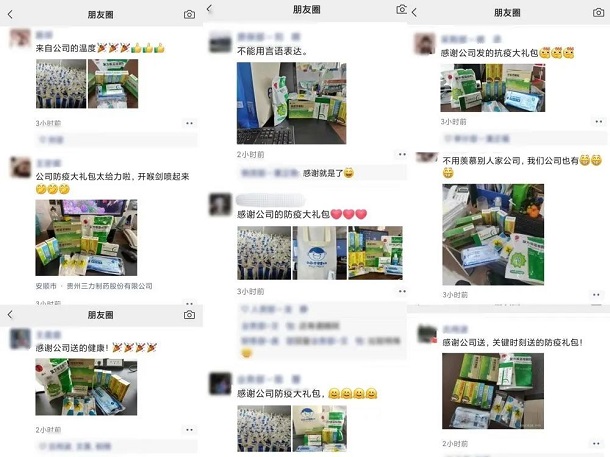Tap the camera icon in the top-right Moments header
Image resolution: width=610 pixels, height=457 pixels.
point(598,12)
